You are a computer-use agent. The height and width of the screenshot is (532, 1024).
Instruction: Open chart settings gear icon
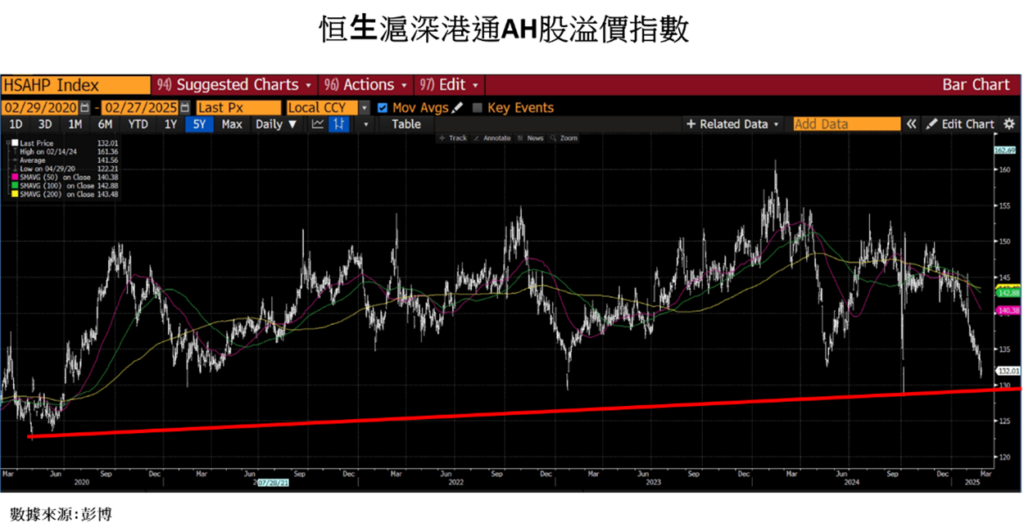tap(1008, 124)
